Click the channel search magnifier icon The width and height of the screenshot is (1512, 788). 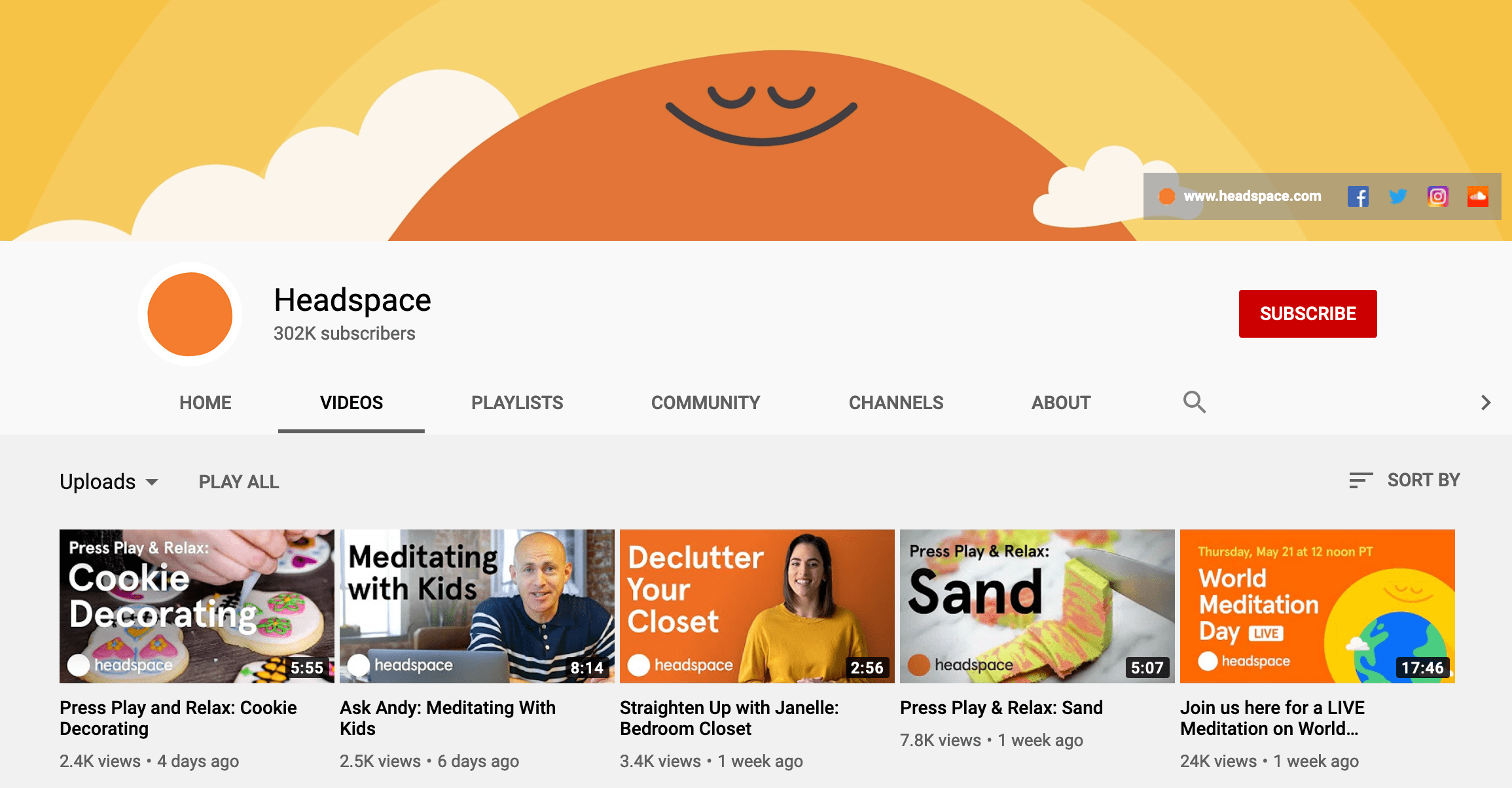pos(1194,402)
